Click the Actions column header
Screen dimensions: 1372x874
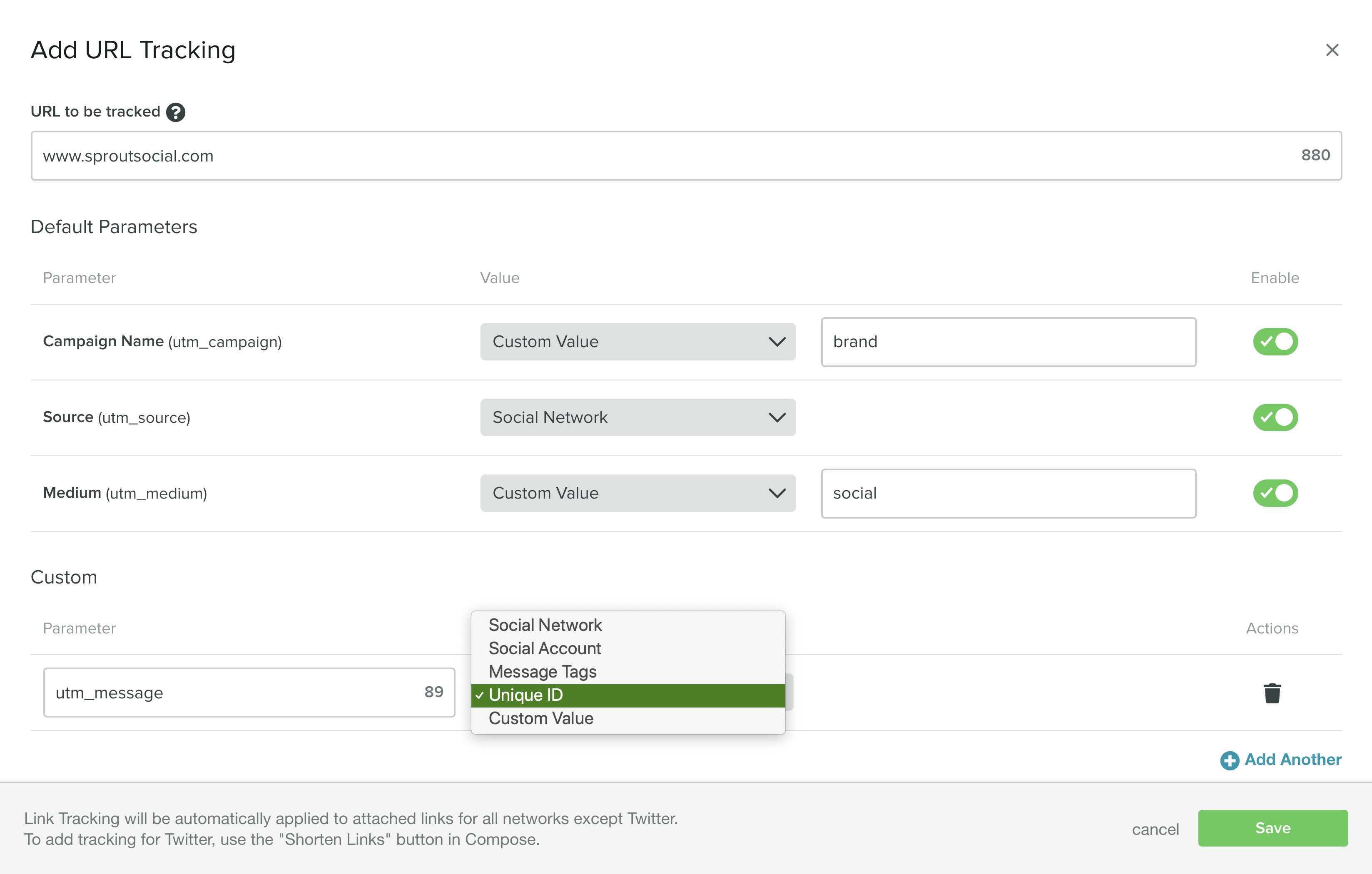point(1272,628)
